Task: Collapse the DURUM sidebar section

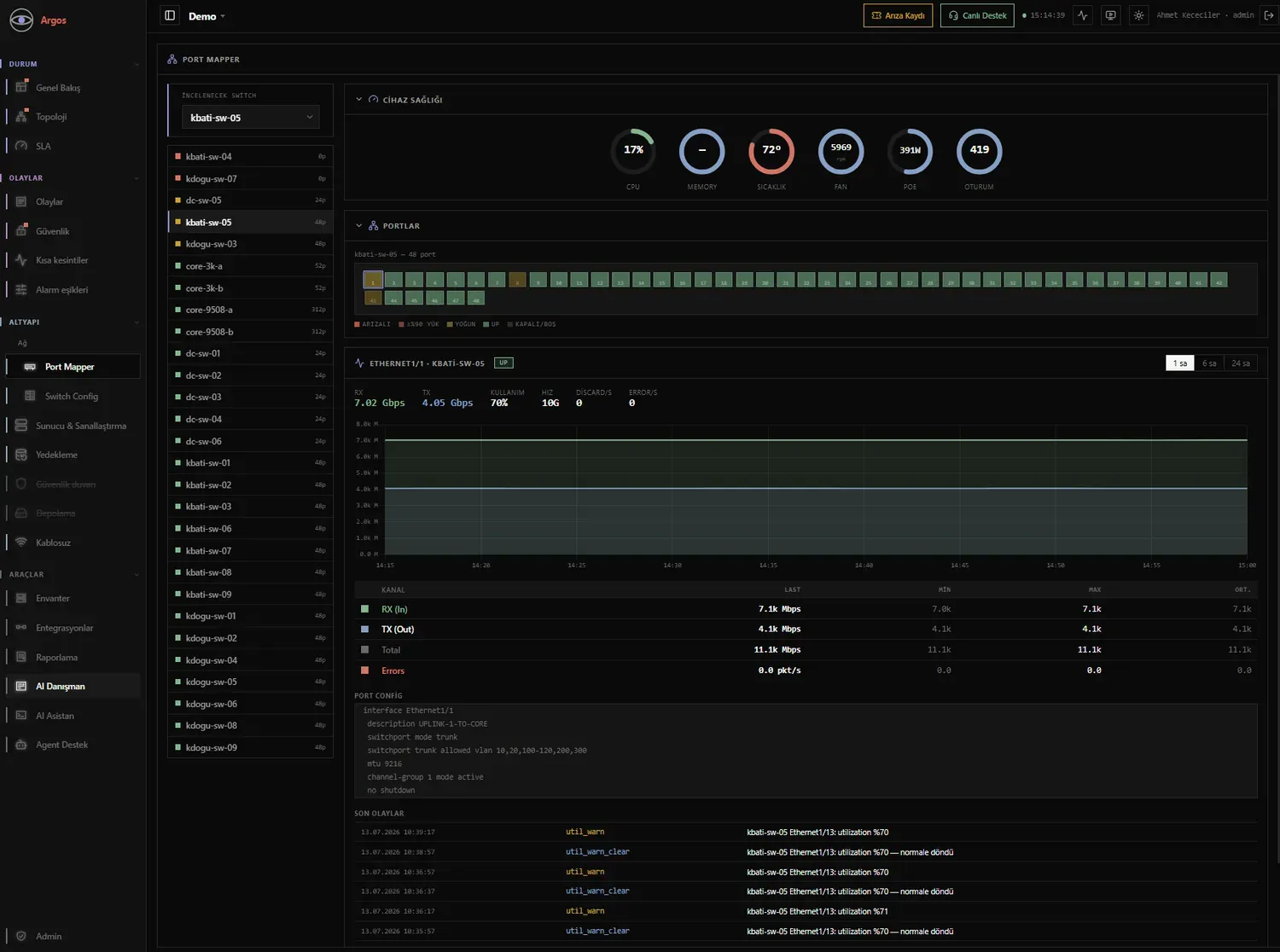Action: pos(137,64)
